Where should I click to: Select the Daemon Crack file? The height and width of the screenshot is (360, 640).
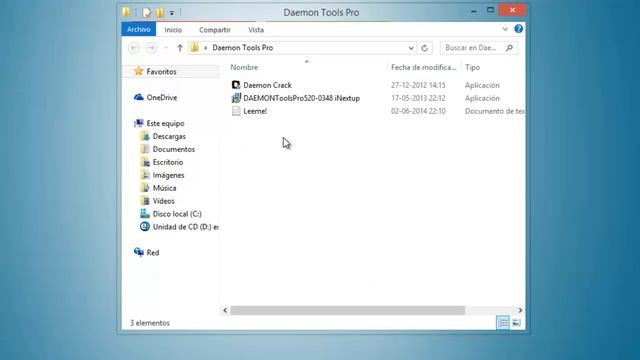pyautogui.click(x=267, y=85)
